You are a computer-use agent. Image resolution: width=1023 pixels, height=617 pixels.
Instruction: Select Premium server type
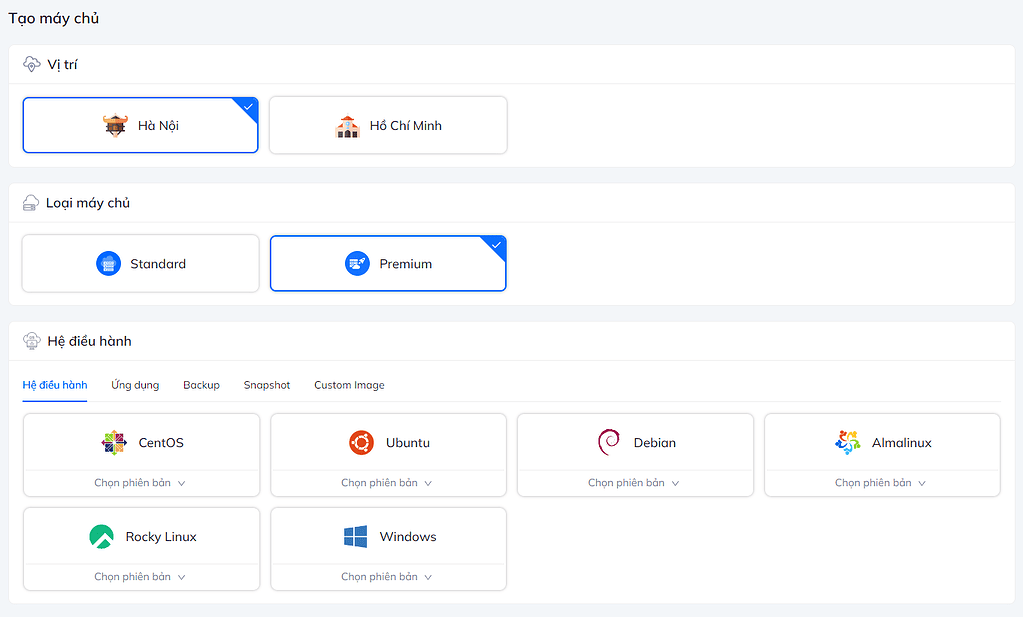click(388, 263)
